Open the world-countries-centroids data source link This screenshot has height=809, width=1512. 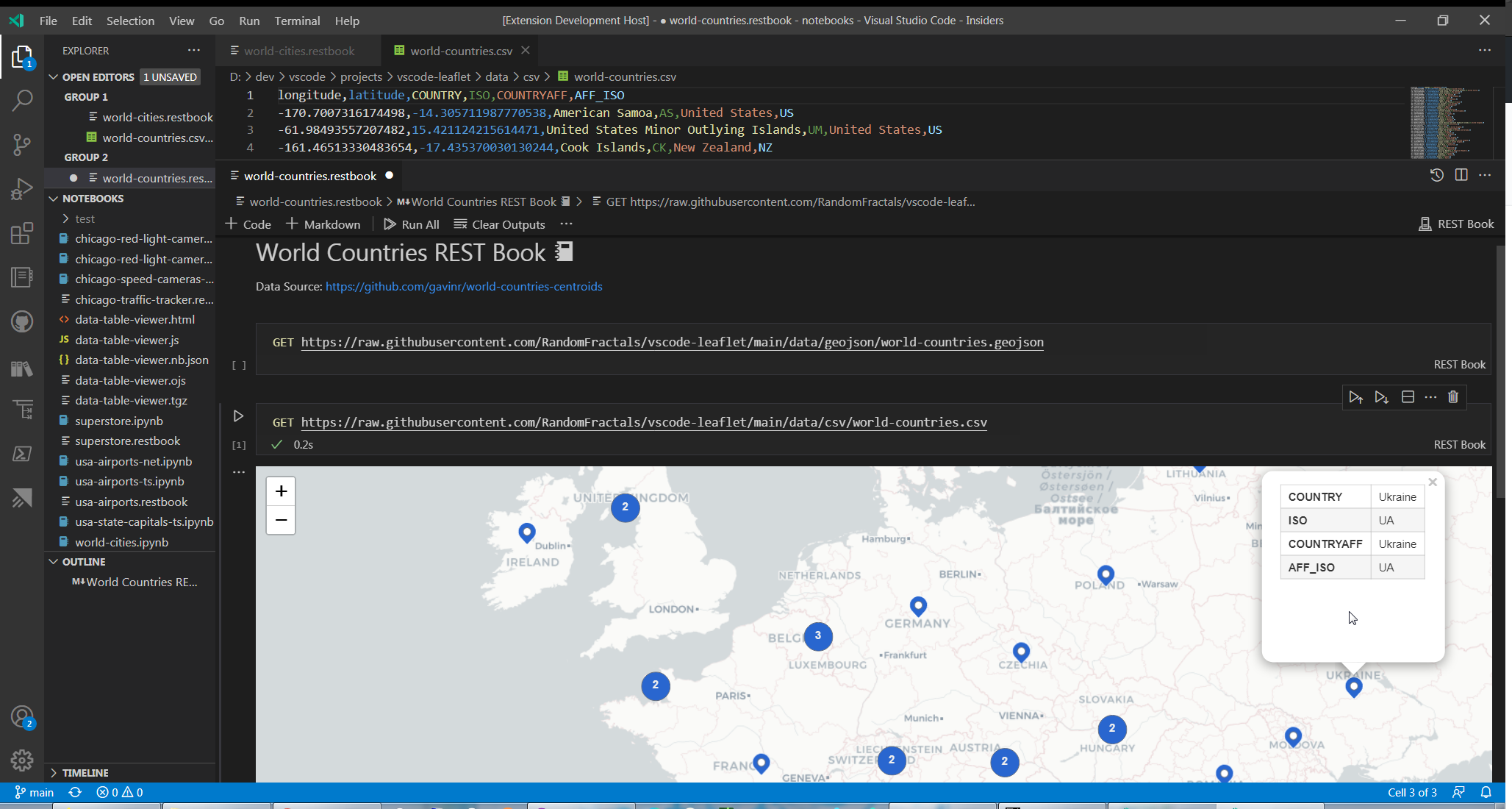[x=464, y=286]
